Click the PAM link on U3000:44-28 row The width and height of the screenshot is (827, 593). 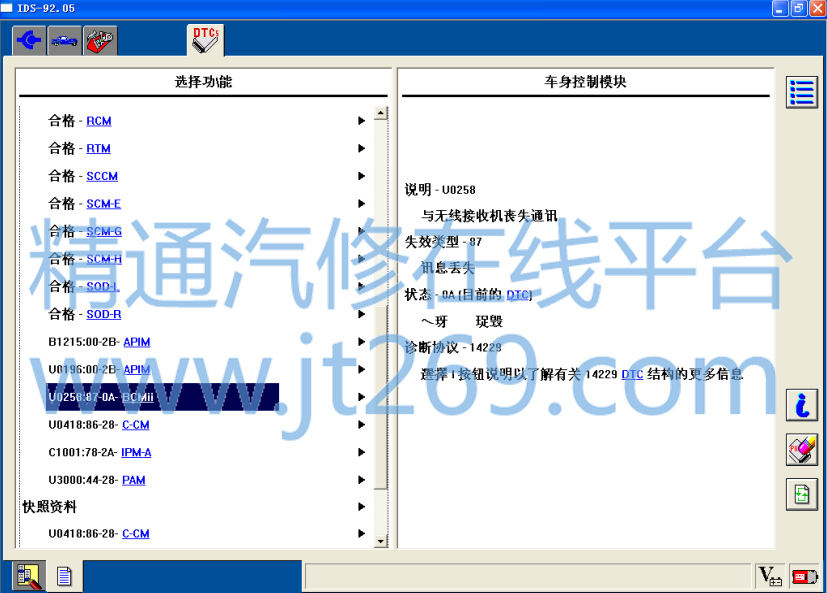coord(133,480)
